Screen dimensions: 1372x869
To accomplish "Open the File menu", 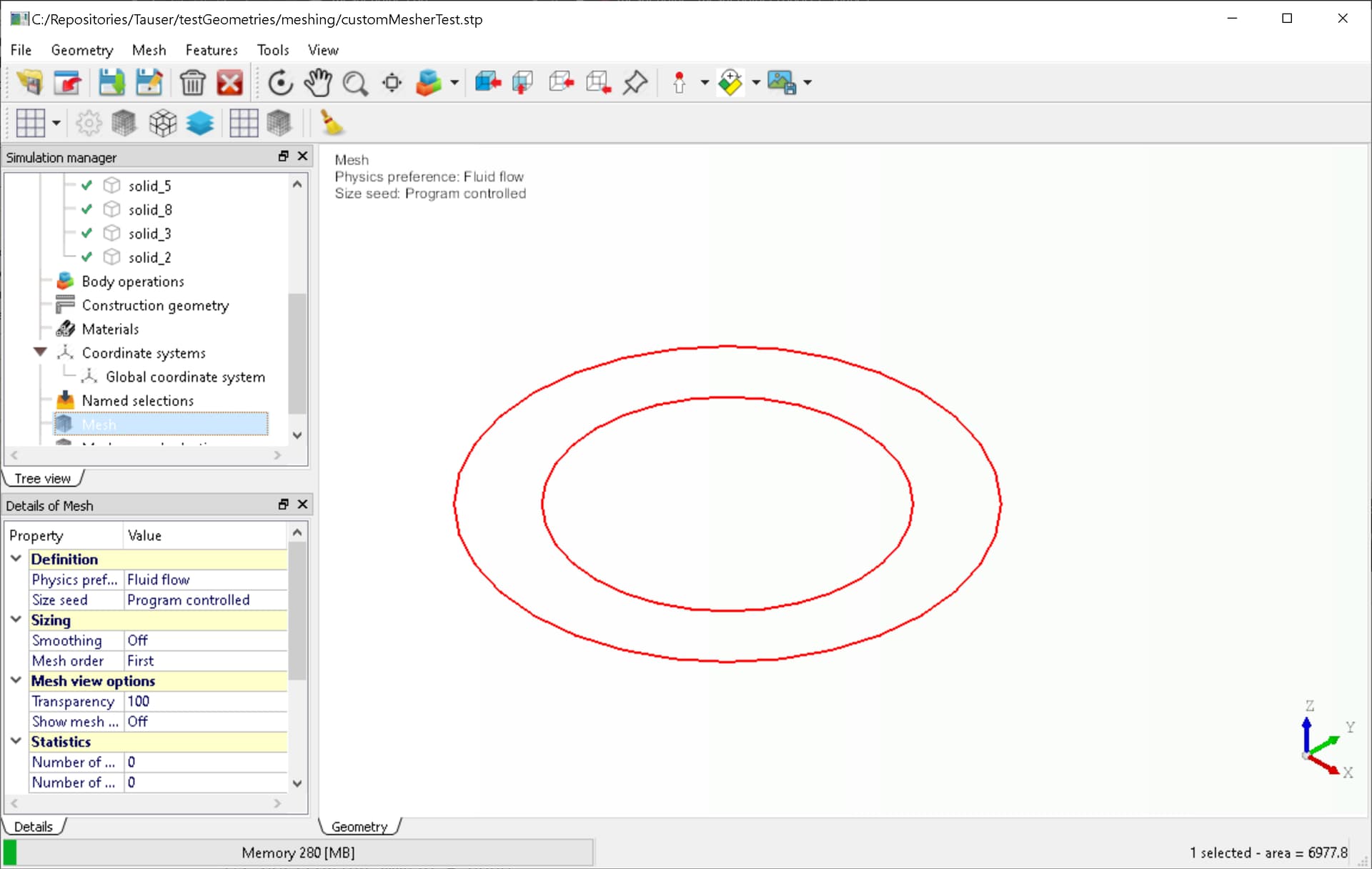I will click(x=21, y=50).
